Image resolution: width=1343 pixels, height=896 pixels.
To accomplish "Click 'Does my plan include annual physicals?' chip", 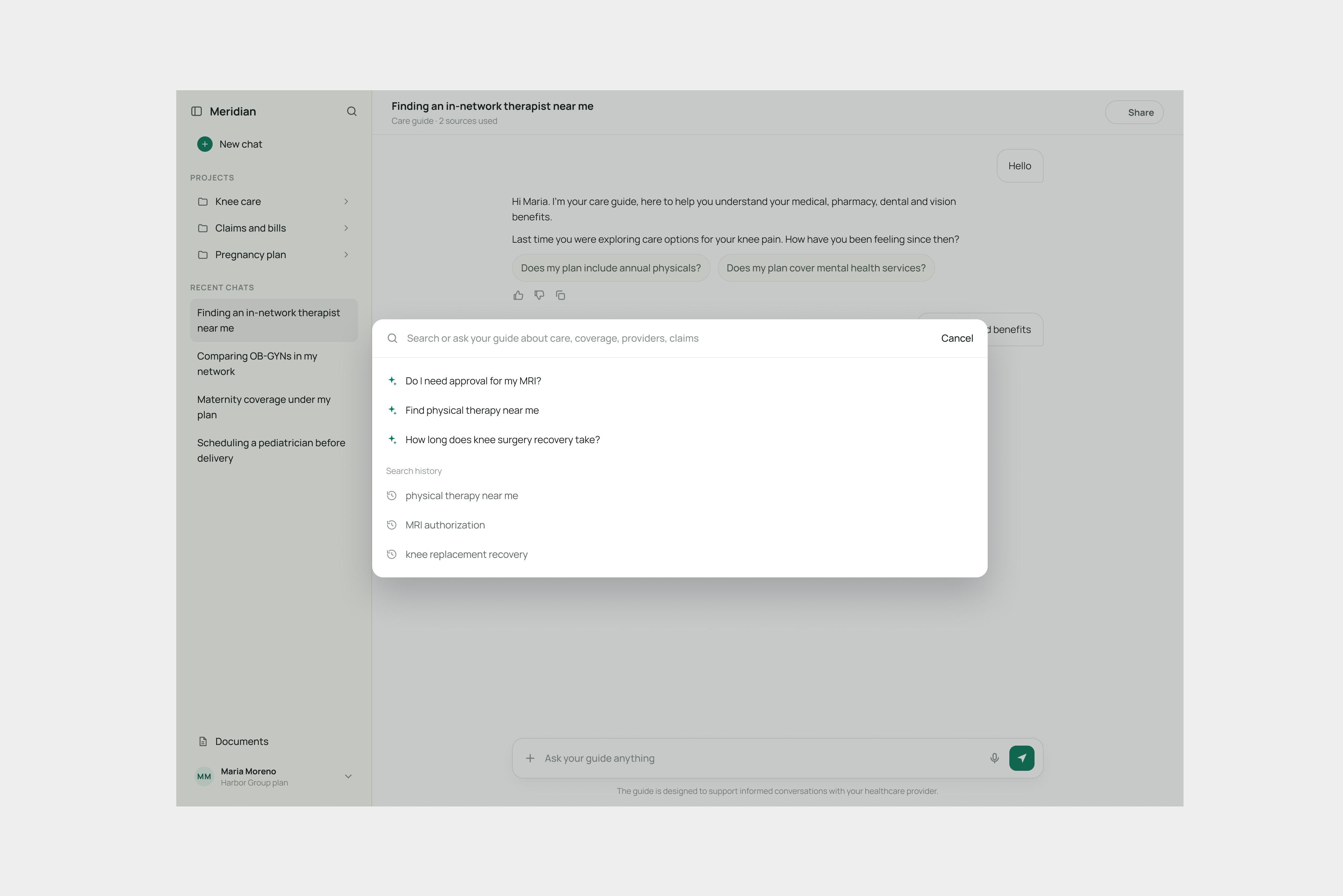I will point(610,268).
